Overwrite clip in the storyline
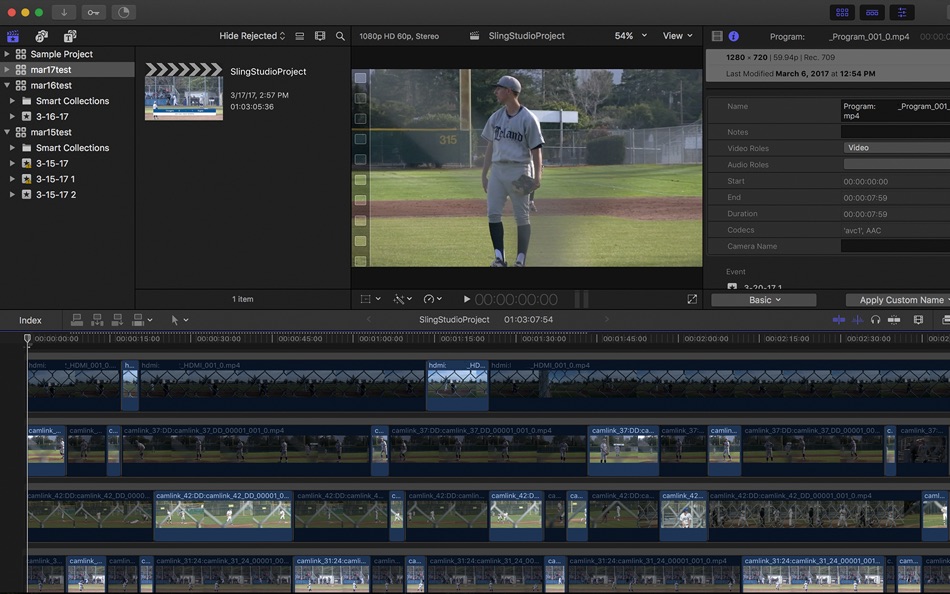The width and height of the screenshot is (950, 594). coord(138,320)
